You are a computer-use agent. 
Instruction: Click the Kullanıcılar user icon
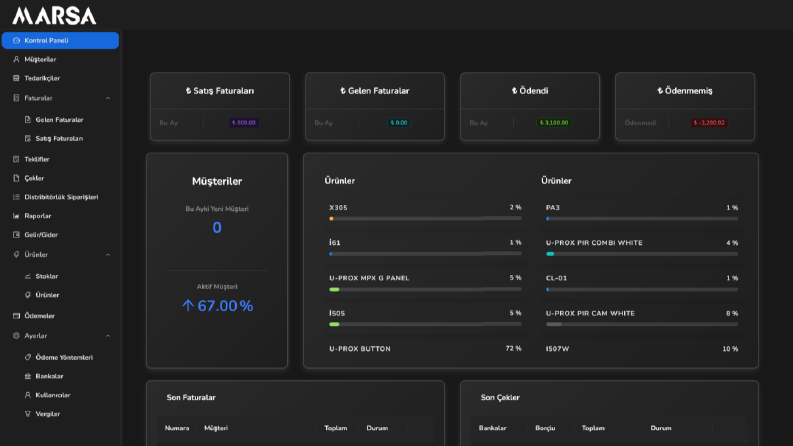coord(28,395)
